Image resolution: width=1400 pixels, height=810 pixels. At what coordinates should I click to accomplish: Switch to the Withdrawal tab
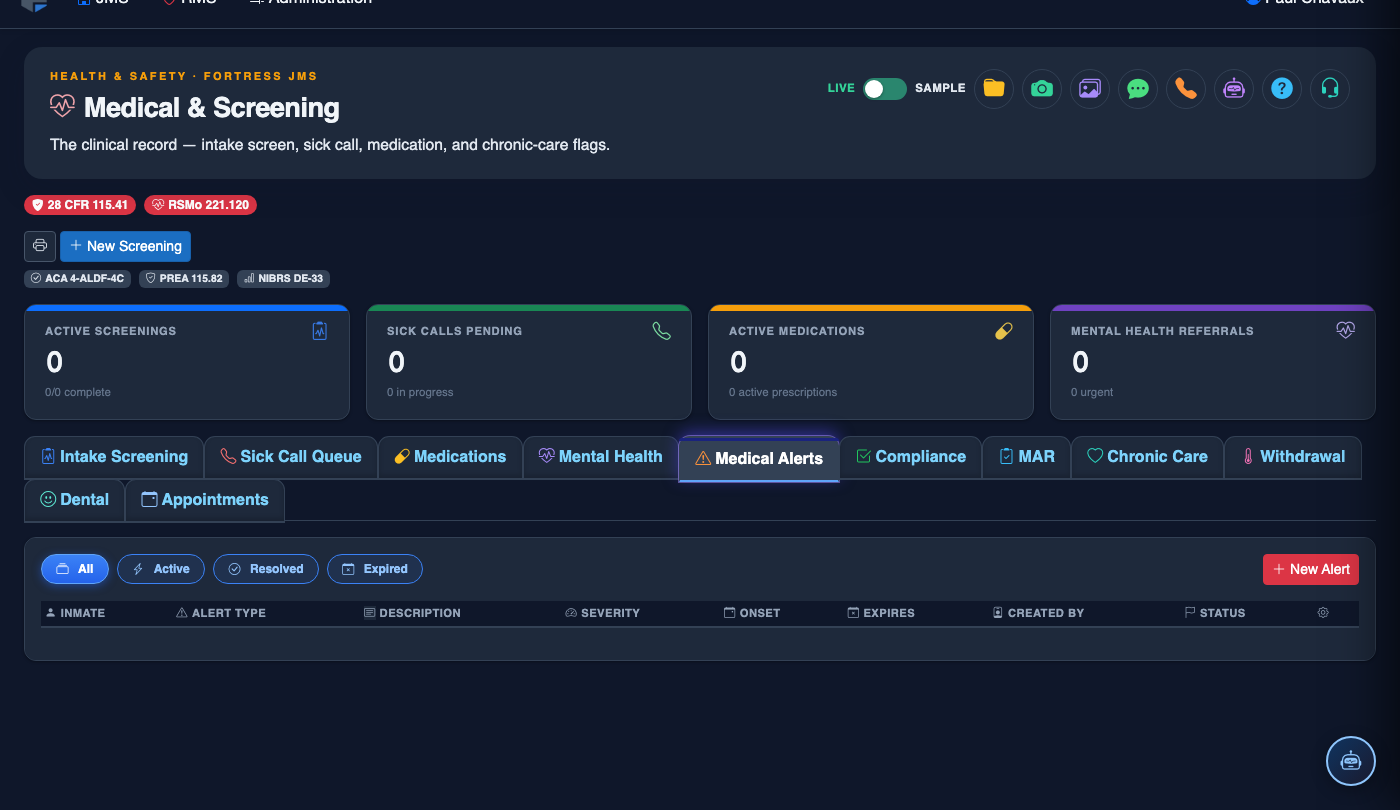point(1293,457)
